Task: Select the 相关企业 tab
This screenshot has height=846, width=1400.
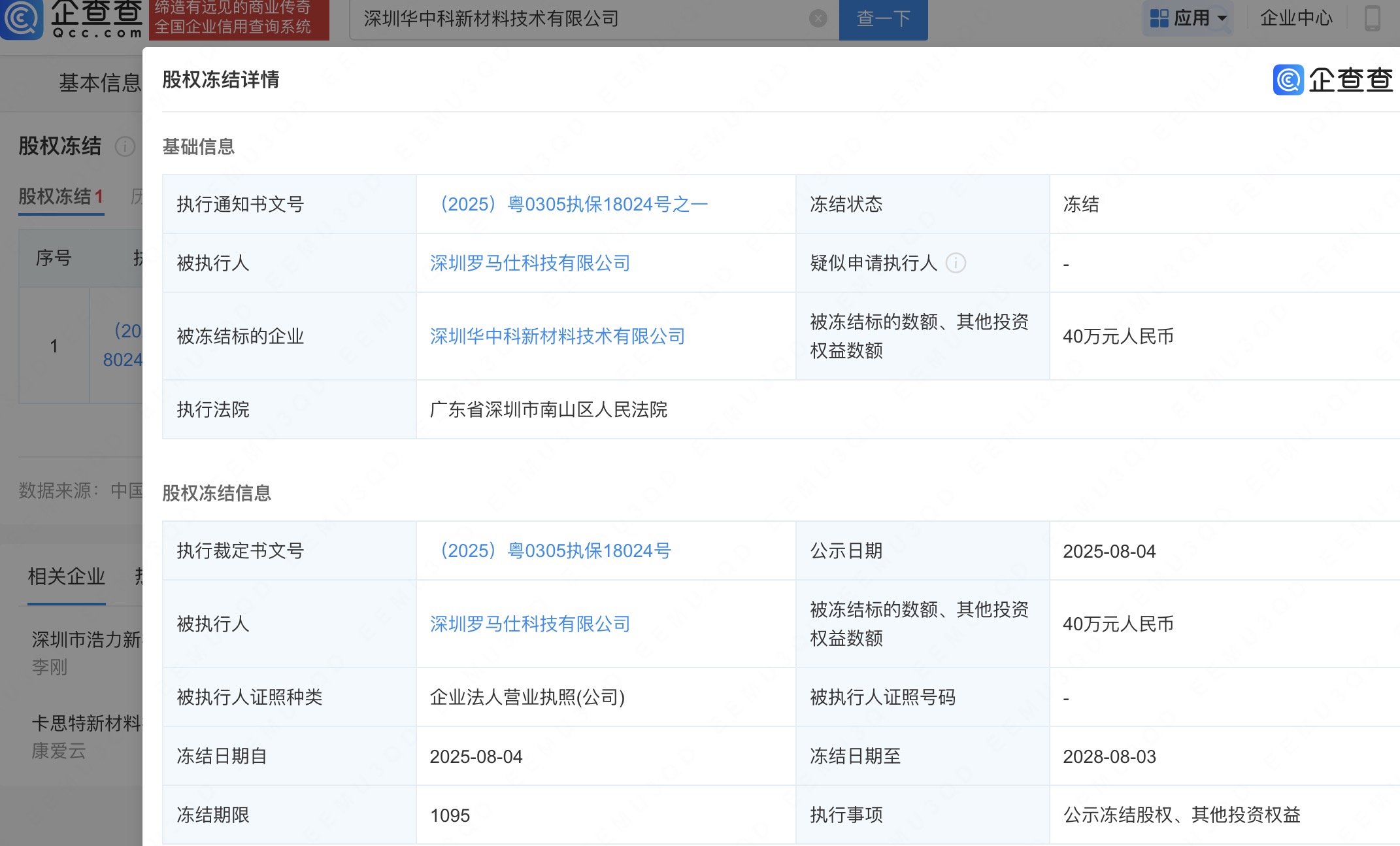Action: click(66, 577)
